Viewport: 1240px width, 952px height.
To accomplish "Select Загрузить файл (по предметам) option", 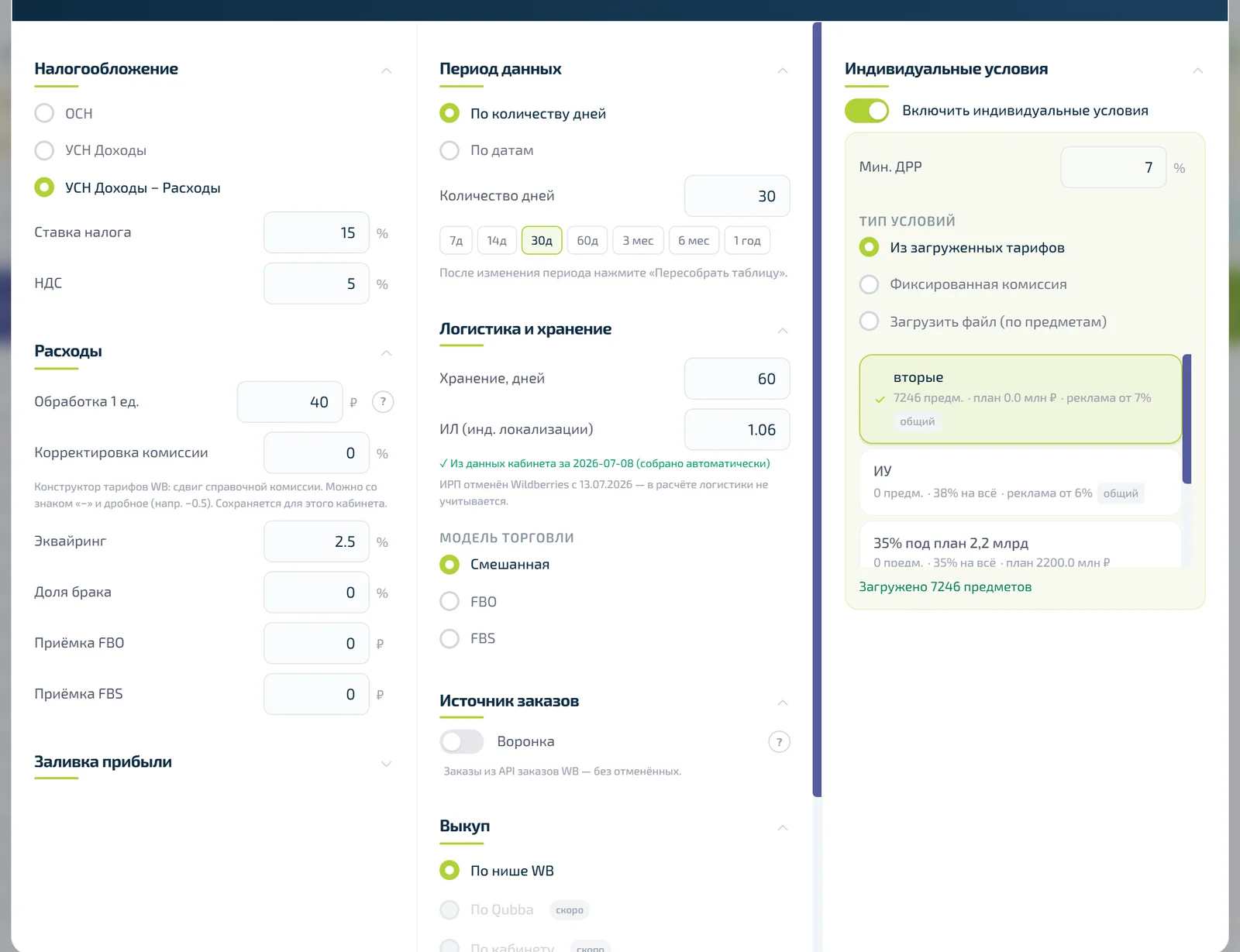I will click(870, 321).
